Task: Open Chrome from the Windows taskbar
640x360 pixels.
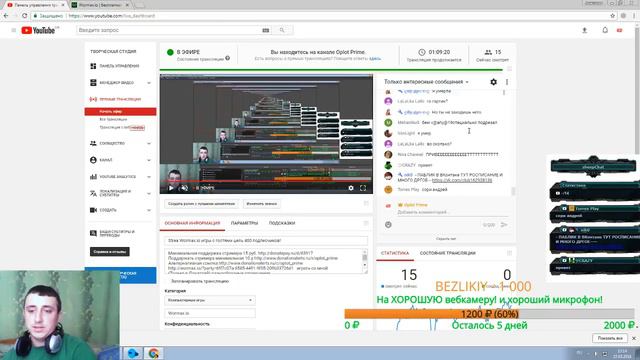Action: click(x=153, y=353)
